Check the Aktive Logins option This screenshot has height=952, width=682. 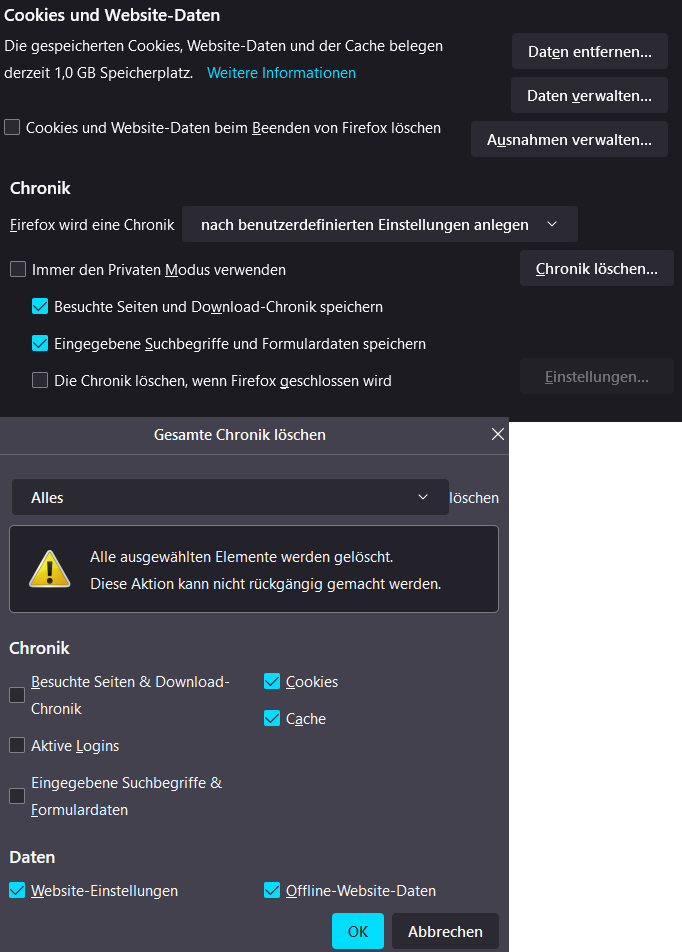[x=17, y=746]
